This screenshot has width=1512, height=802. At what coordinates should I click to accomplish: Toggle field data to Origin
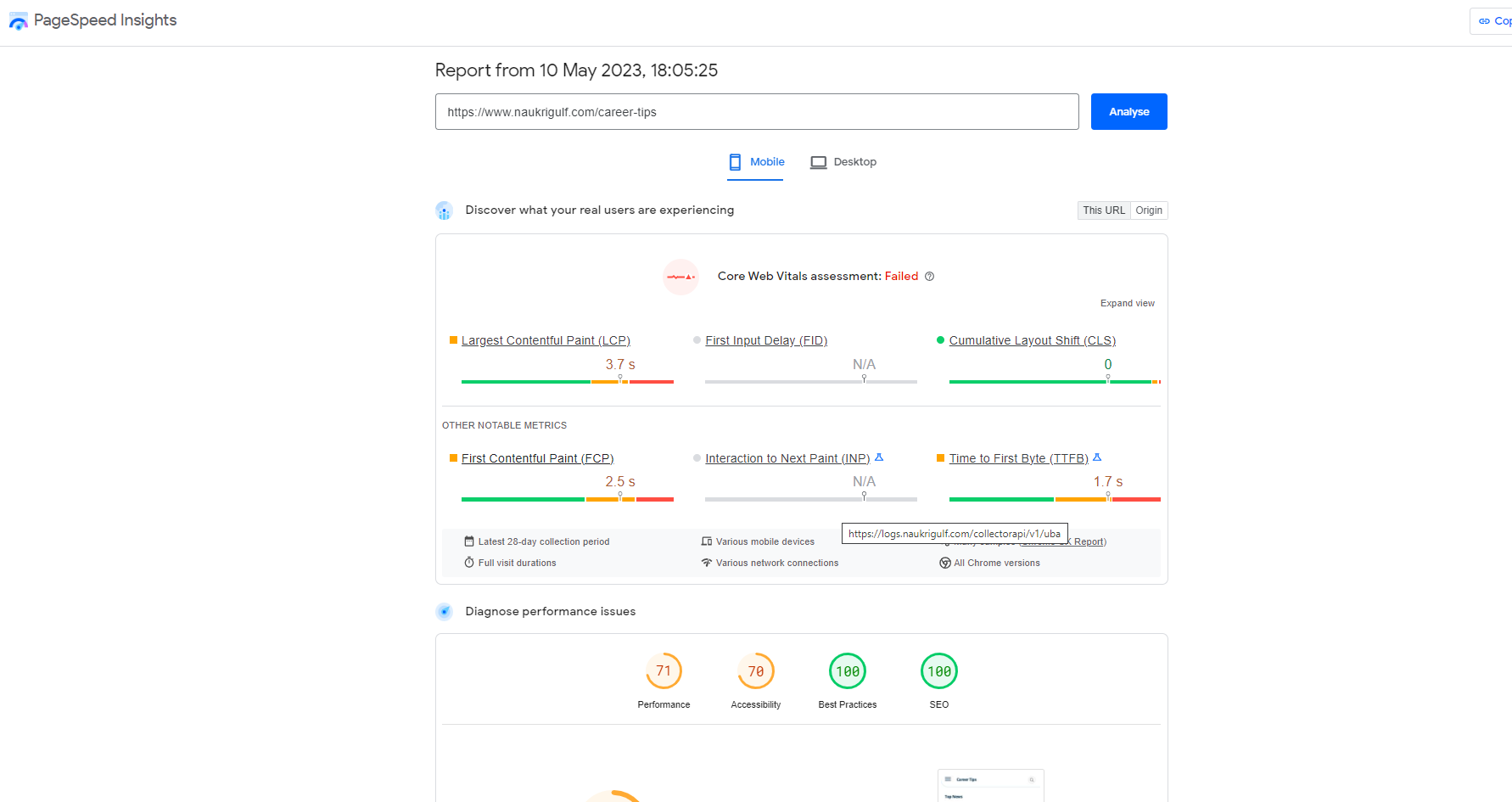coord(1149,210)
